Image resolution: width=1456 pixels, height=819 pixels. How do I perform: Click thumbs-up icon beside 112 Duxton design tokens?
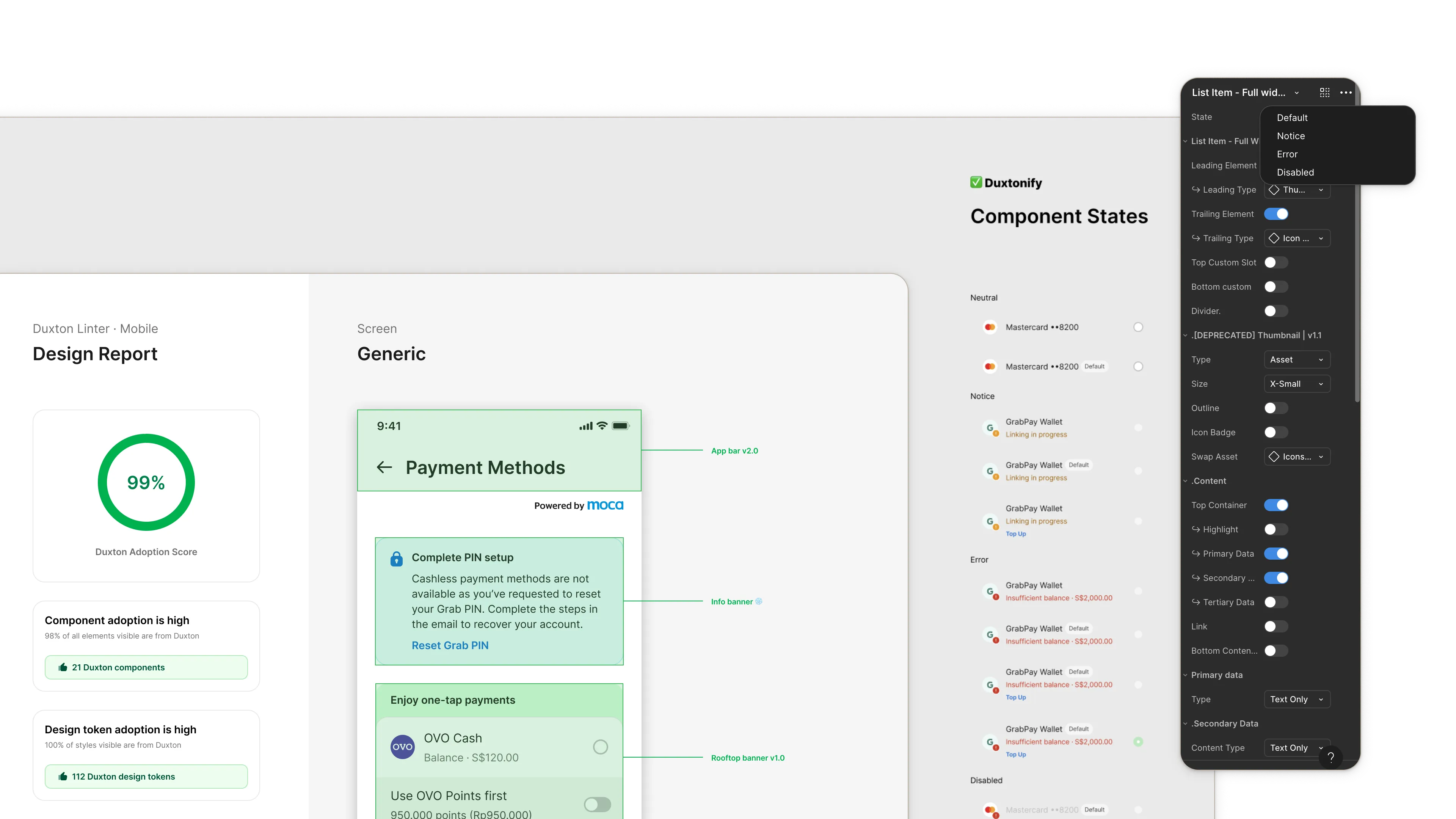pyautogui.click(x=63, y=776)
